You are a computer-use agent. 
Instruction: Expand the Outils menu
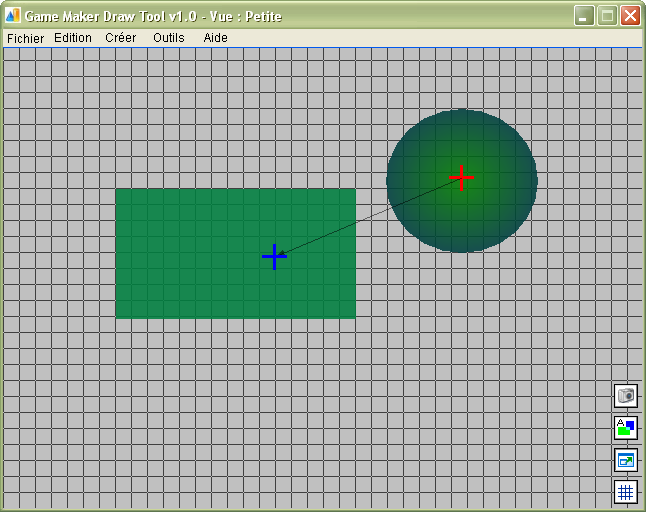click(169, 38)
